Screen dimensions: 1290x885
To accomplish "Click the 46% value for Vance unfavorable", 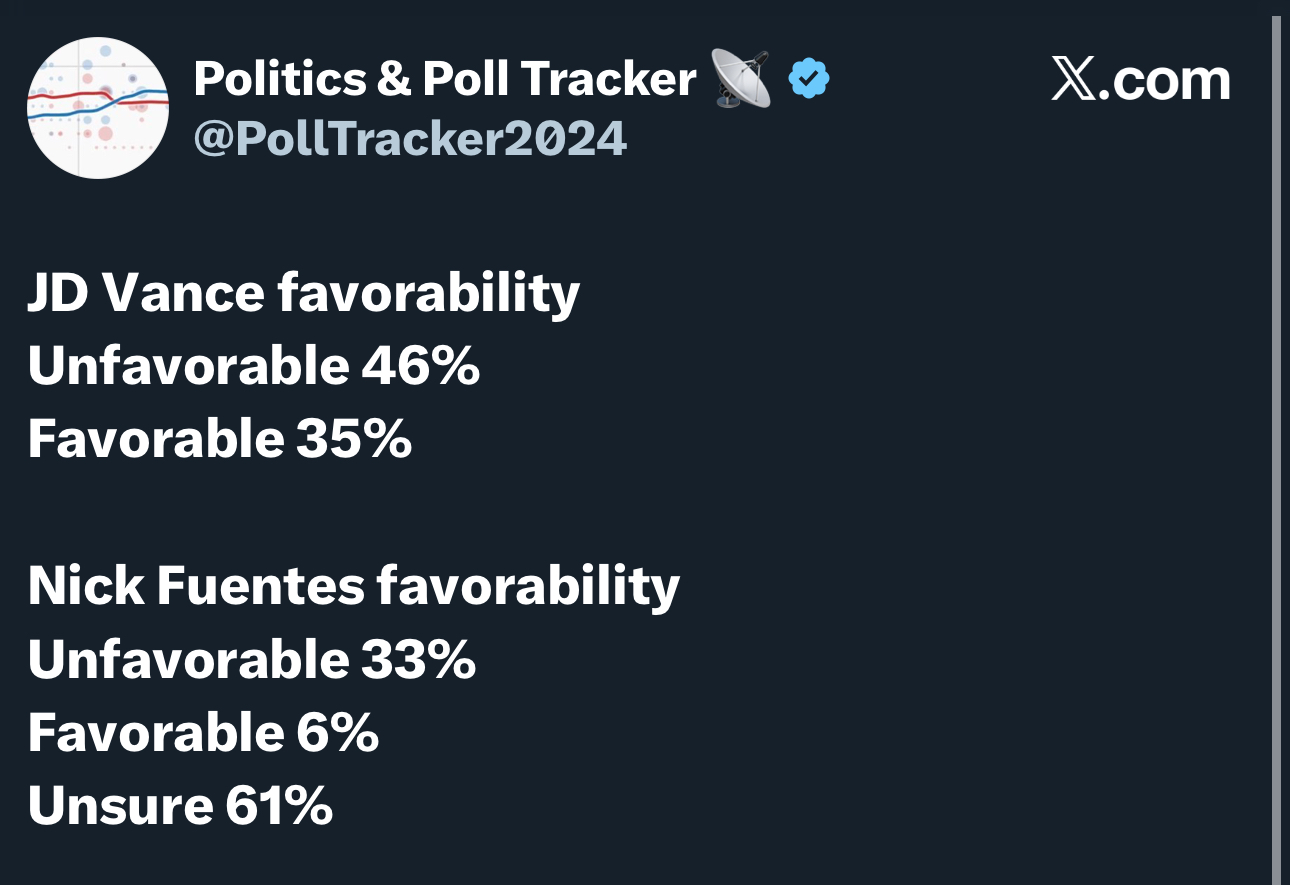I will [421, 367].
